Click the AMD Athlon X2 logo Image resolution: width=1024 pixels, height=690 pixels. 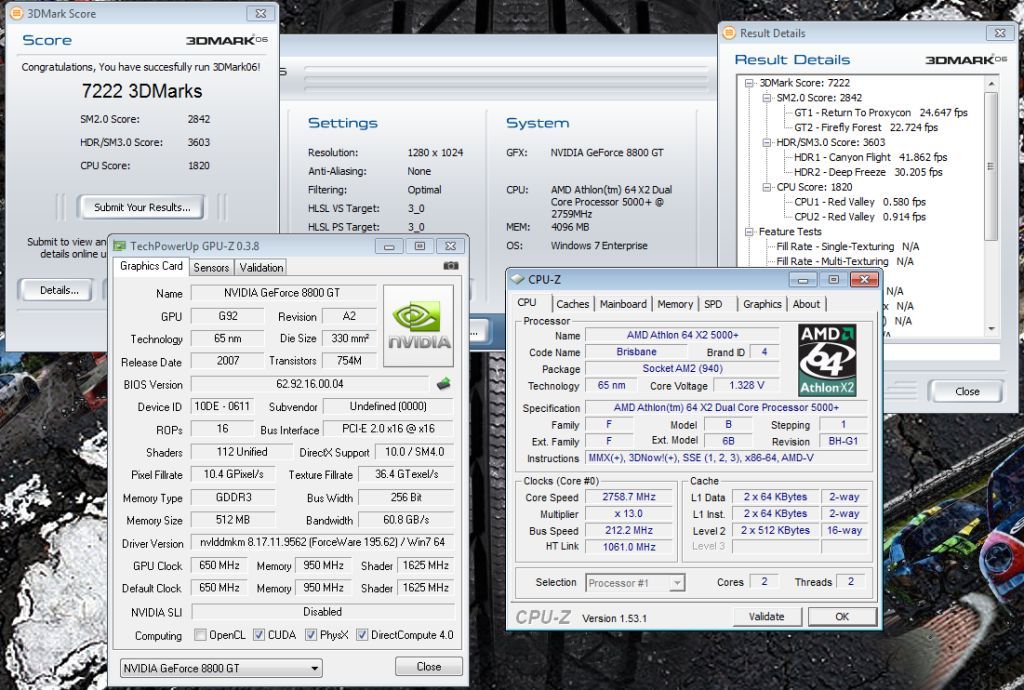tap(826, 360)
